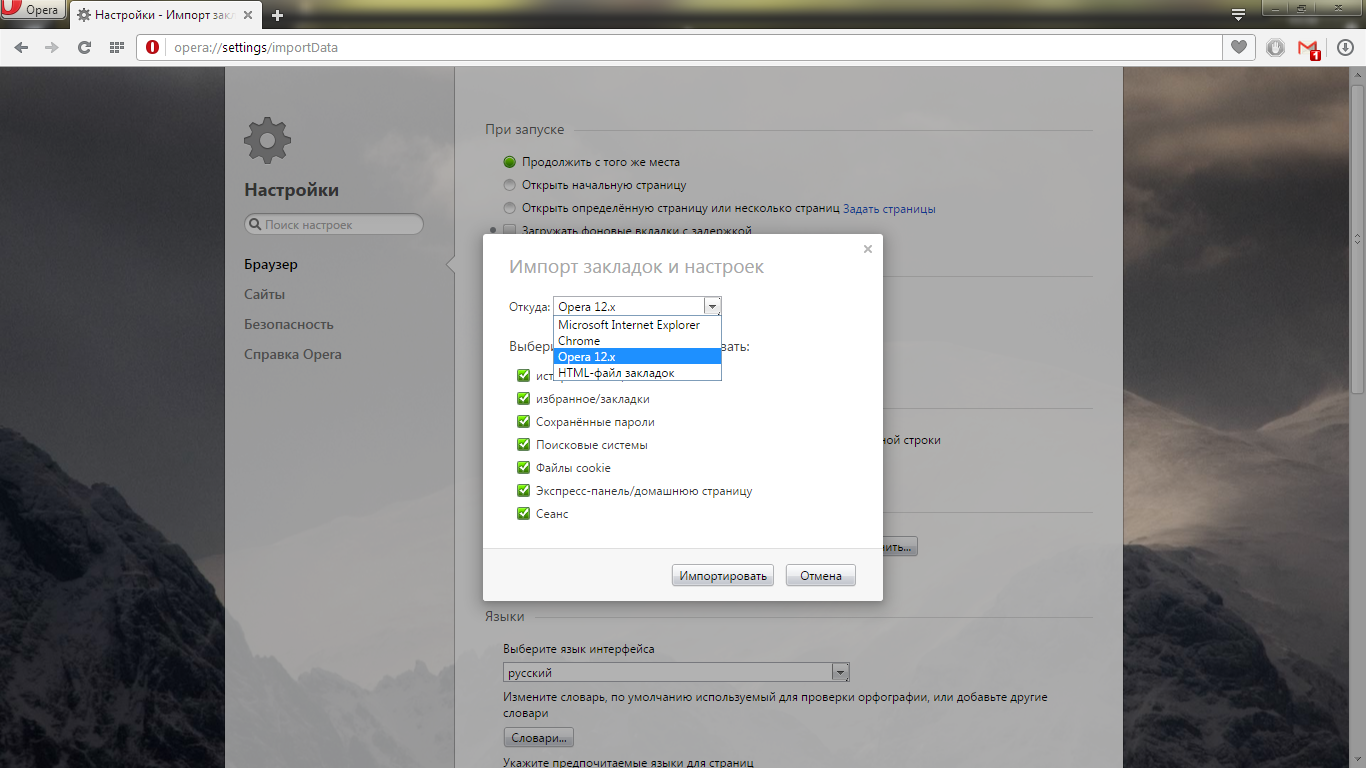Image resolution: width=1366 pixels, height=768 pixels.
Task: Uncheck the Сохранённые пароли checkbox
Action: (523, 421)
